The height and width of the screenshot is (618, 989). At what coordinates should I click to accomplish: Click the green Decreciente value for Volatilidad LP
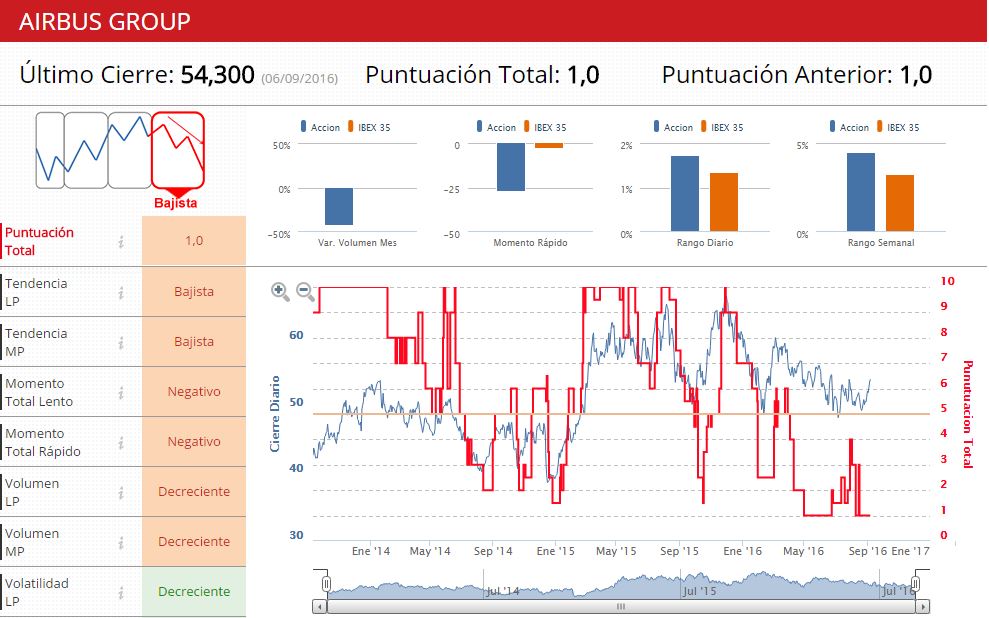point(194,592)
